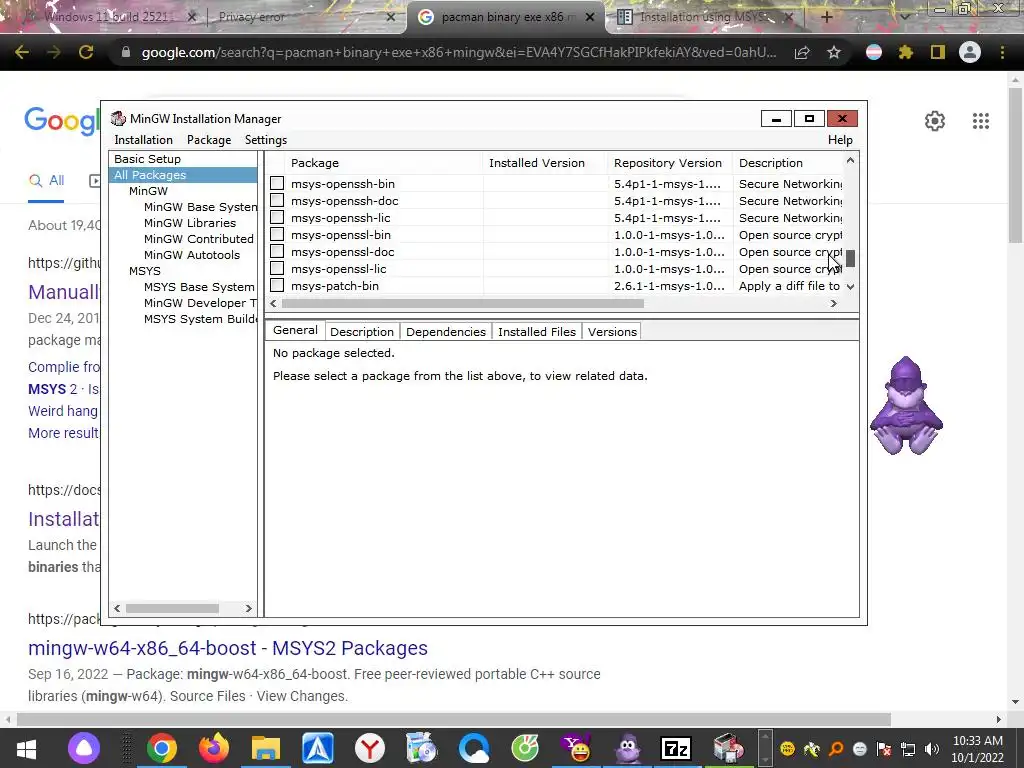Go back in Chrome
1024x768 pixels.
pos(22,52)
